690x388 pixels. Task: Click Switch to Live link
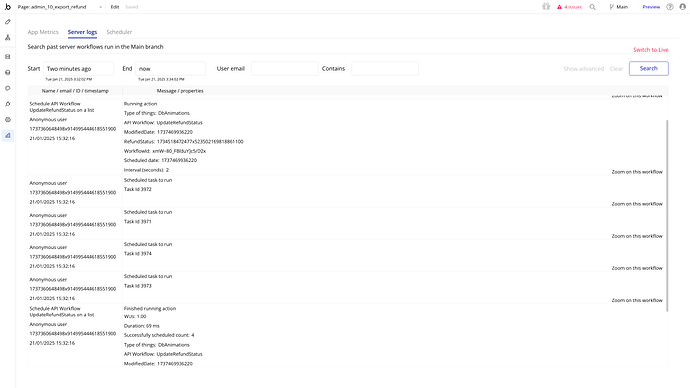(651, 50)
